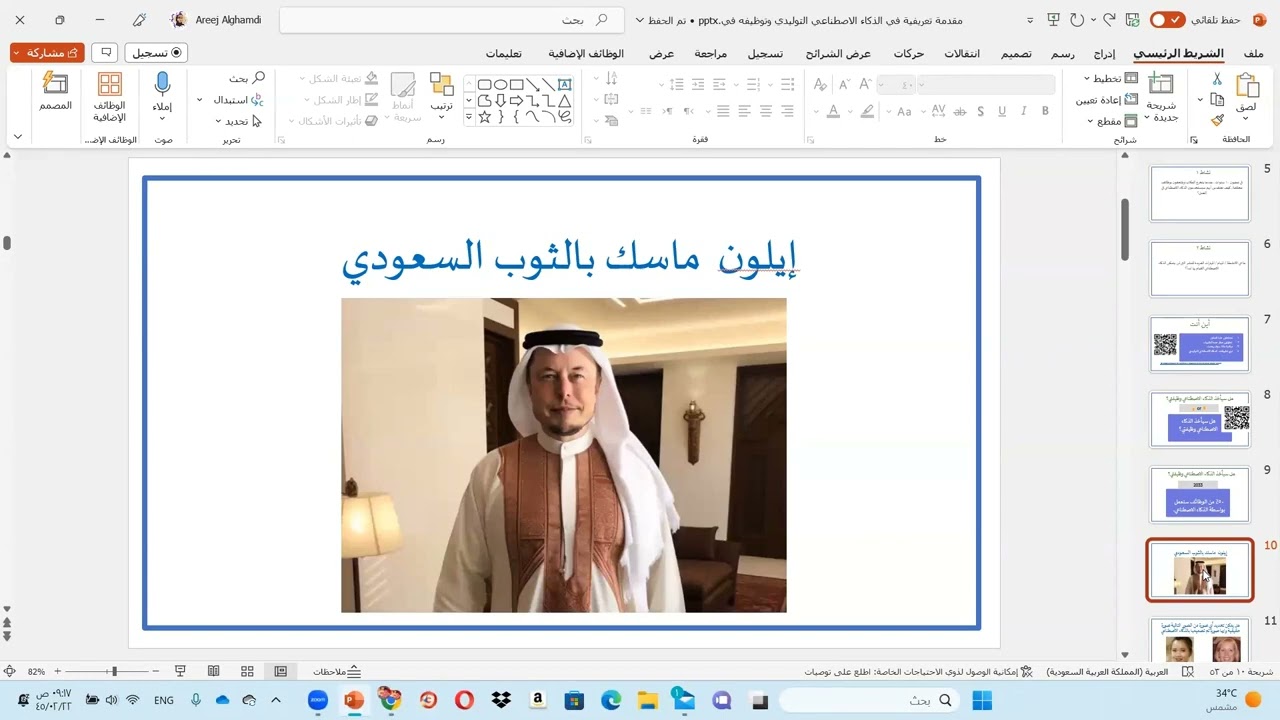Click the zoom slider handle
The width and height of the screenshot is (1280, 720).
pyautogui.click(x=115, y=671)
